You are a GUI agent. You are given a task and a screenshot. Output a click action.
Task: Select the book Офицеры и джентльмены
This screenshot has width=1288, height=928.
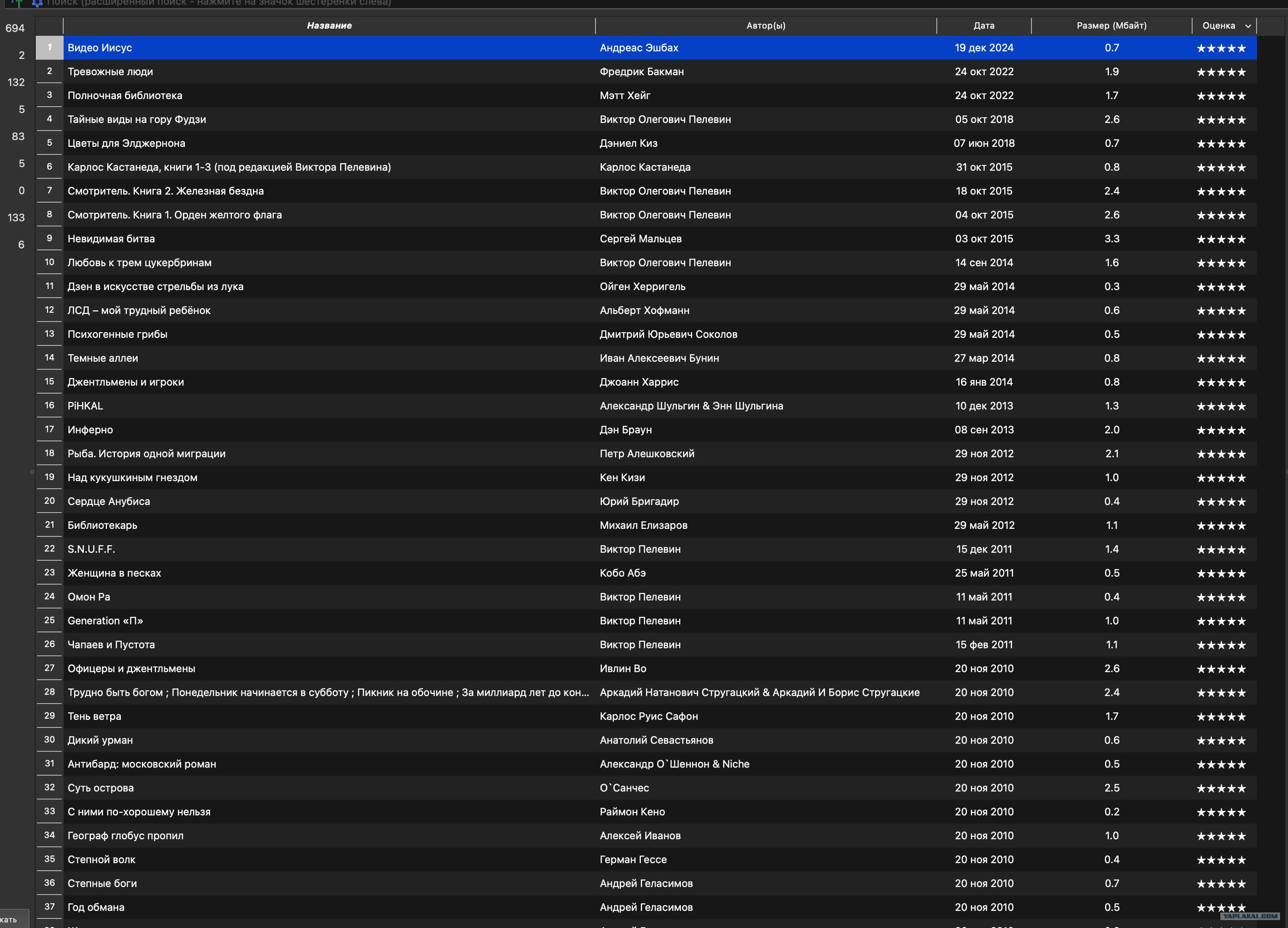[131, 668]
